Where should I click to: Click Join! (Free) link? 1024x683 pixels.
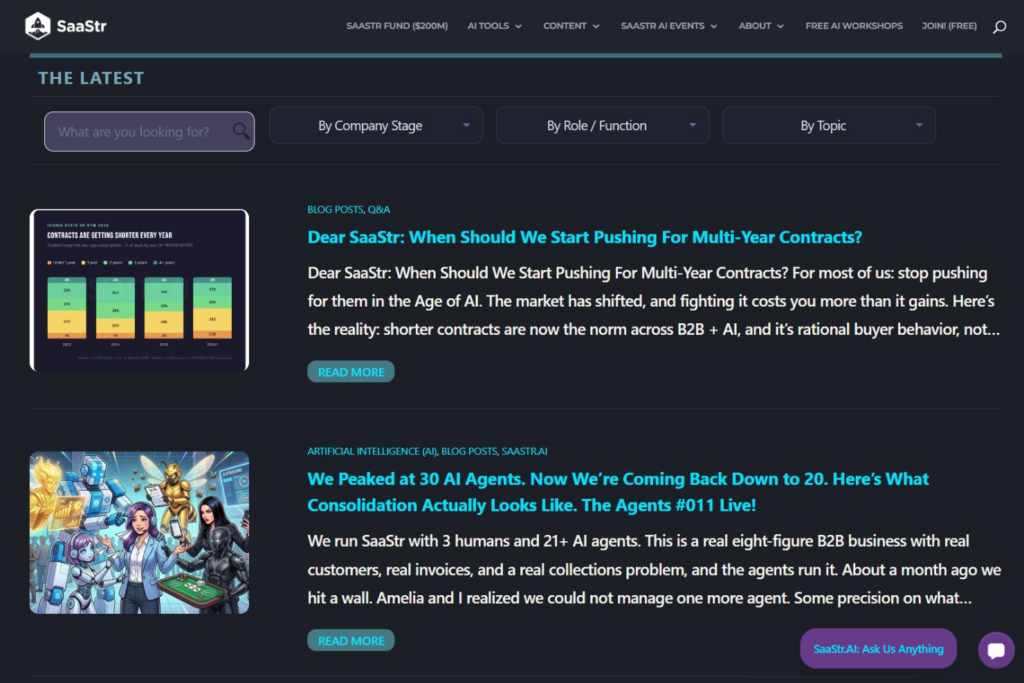pyautogui.click(x=949, y=26)
